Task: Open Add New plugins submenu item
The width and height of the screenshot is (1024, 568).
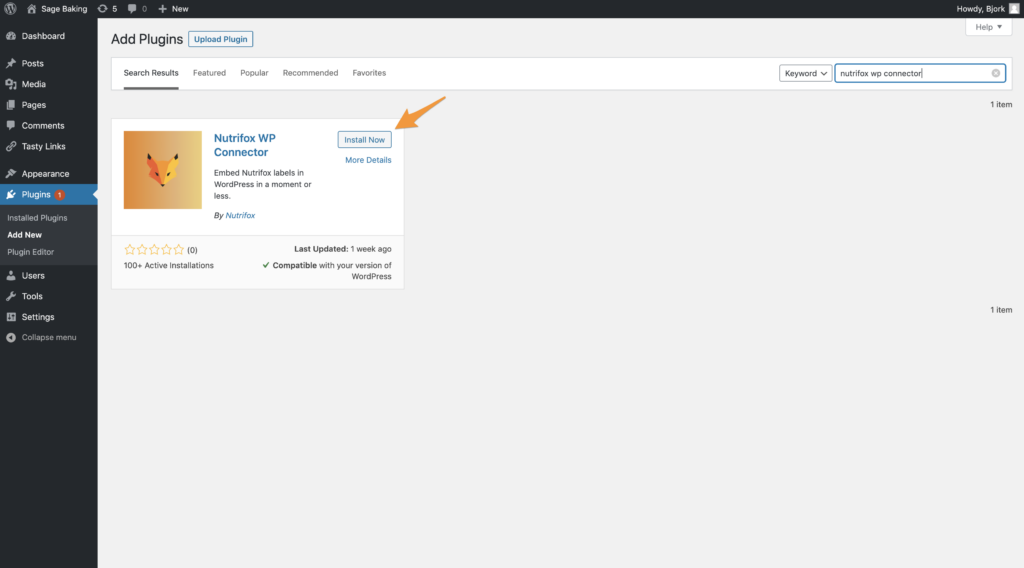Action: point(24,234)
